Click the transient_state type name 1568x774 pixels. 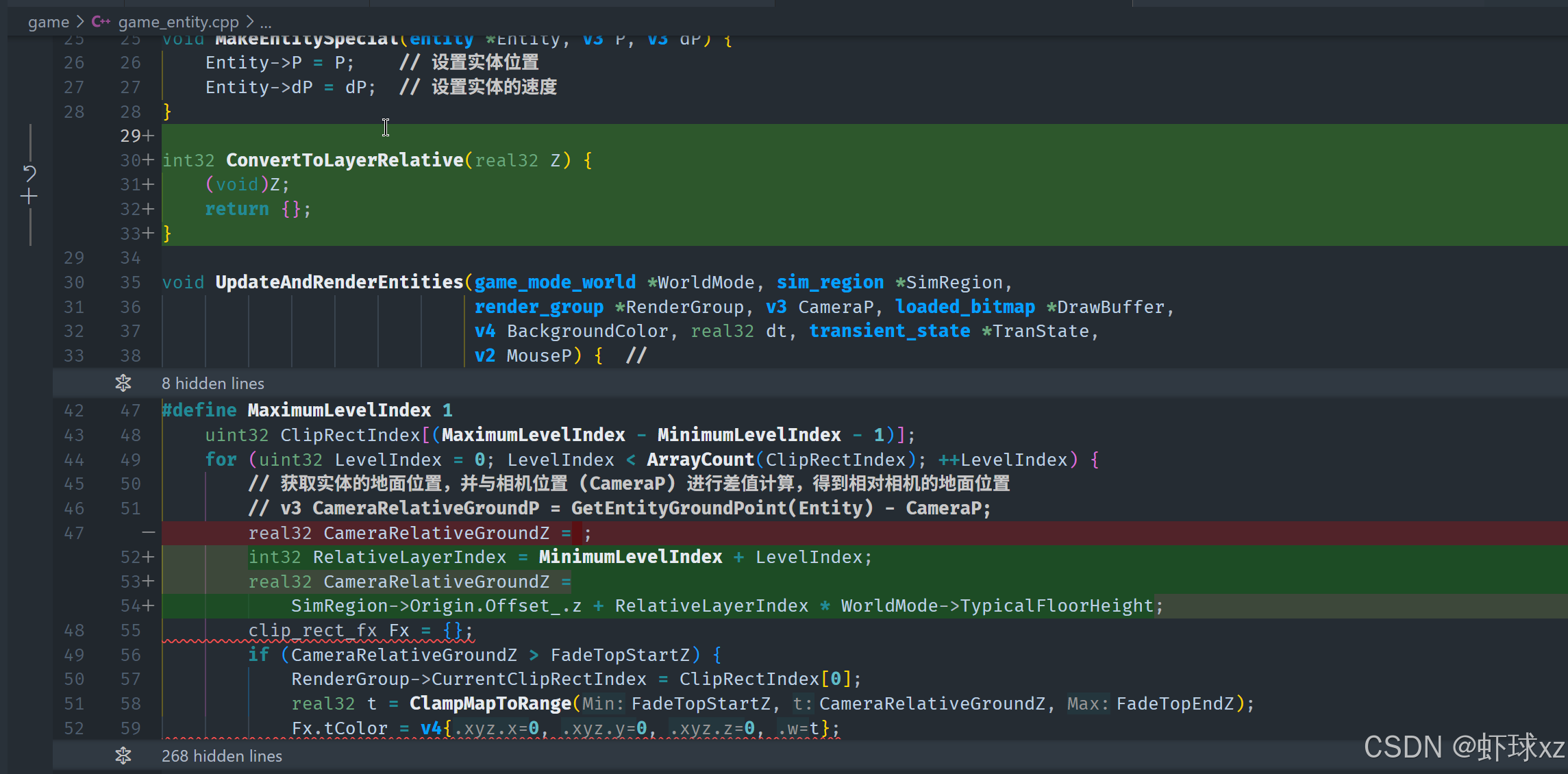click(x=889, y=331)
